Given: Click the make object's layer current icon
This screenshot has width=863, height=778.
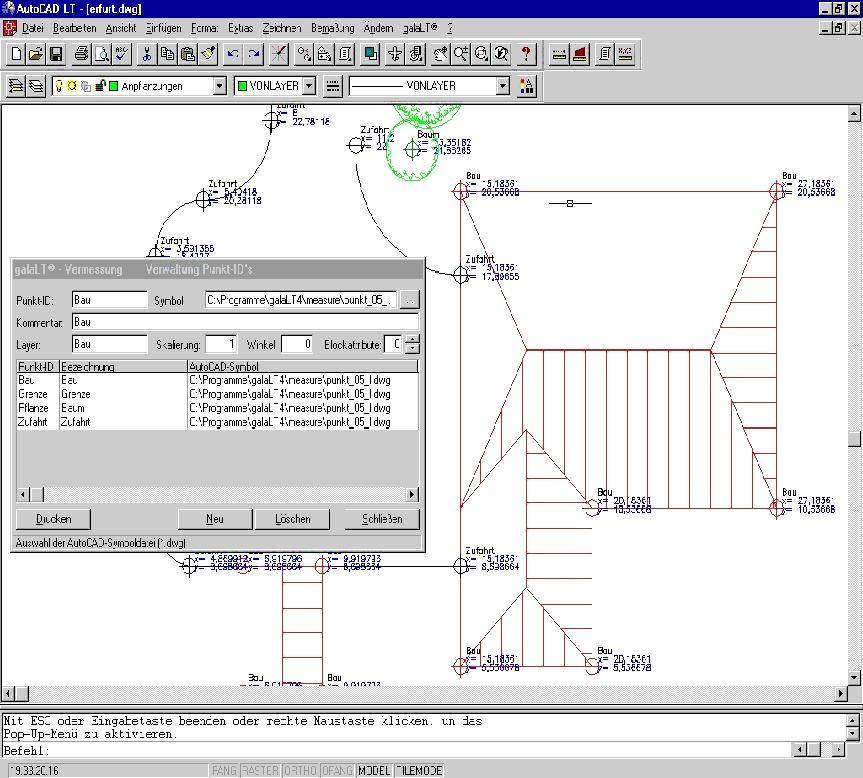Looking at the screenshot, I should click(x=36, y=86).
